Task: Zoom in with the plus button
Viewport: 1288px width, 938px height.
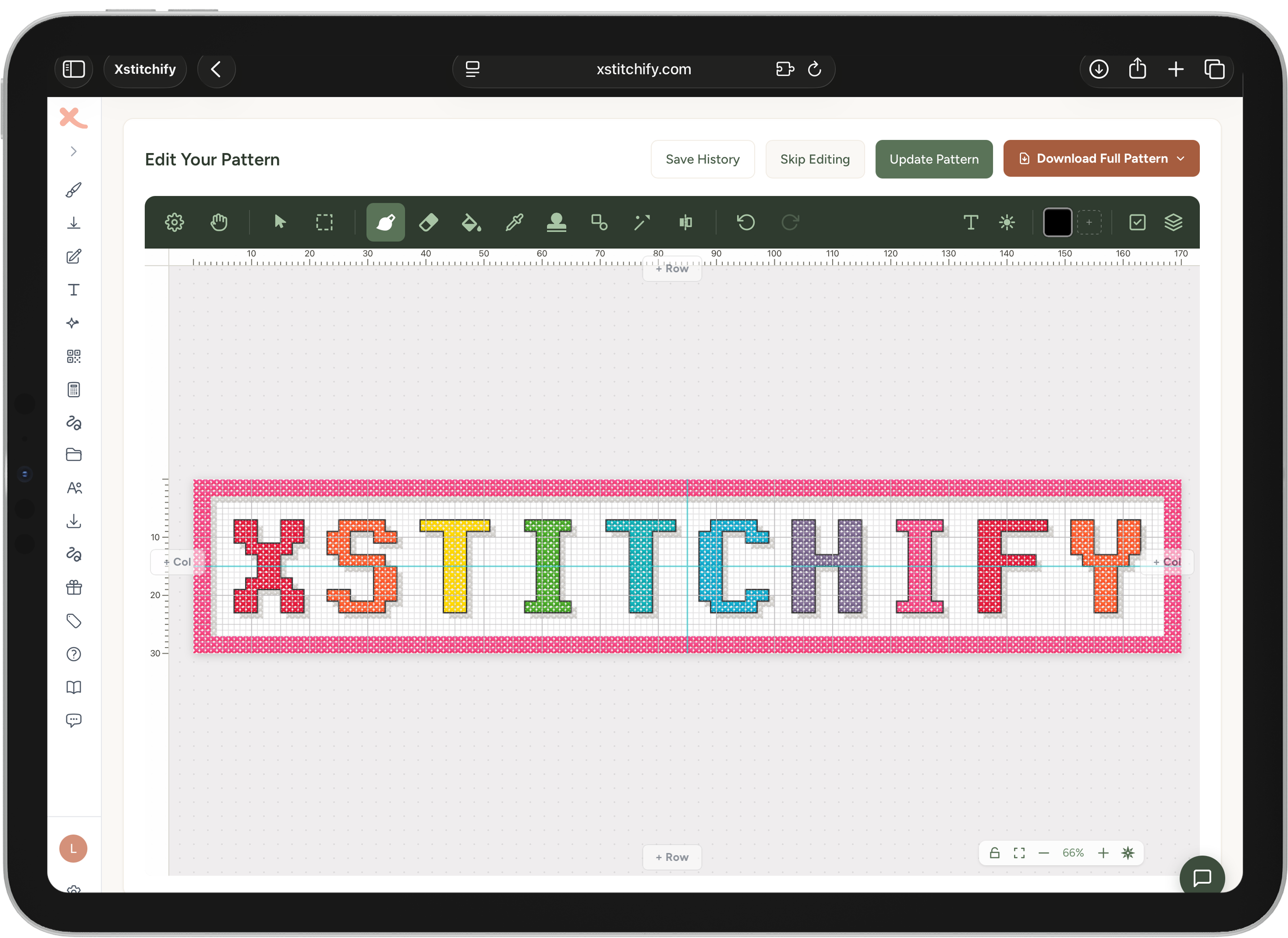Action: (1103, 853)
